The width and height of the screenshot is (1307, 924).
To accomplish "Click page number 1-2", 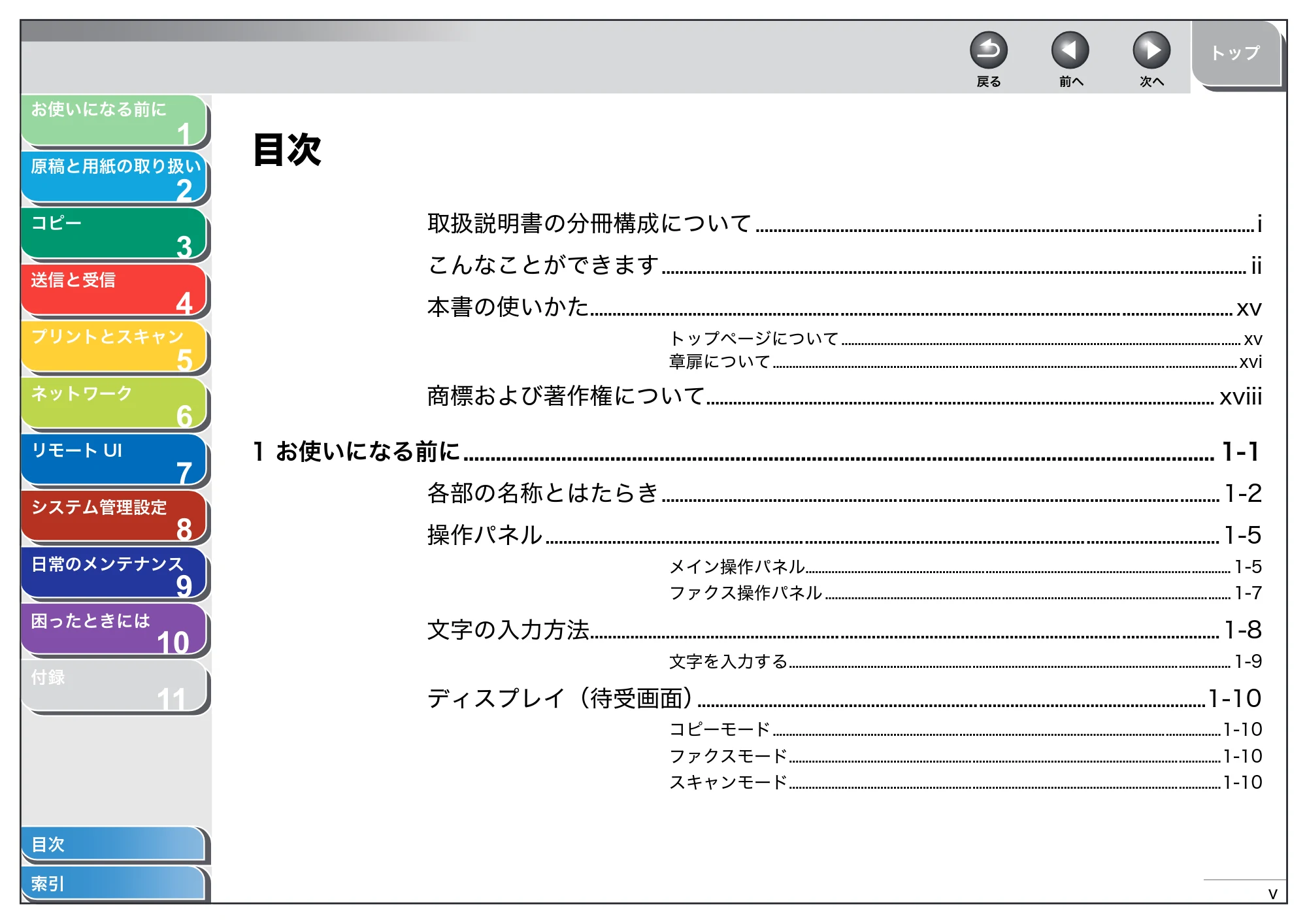I will [1243, 493].
